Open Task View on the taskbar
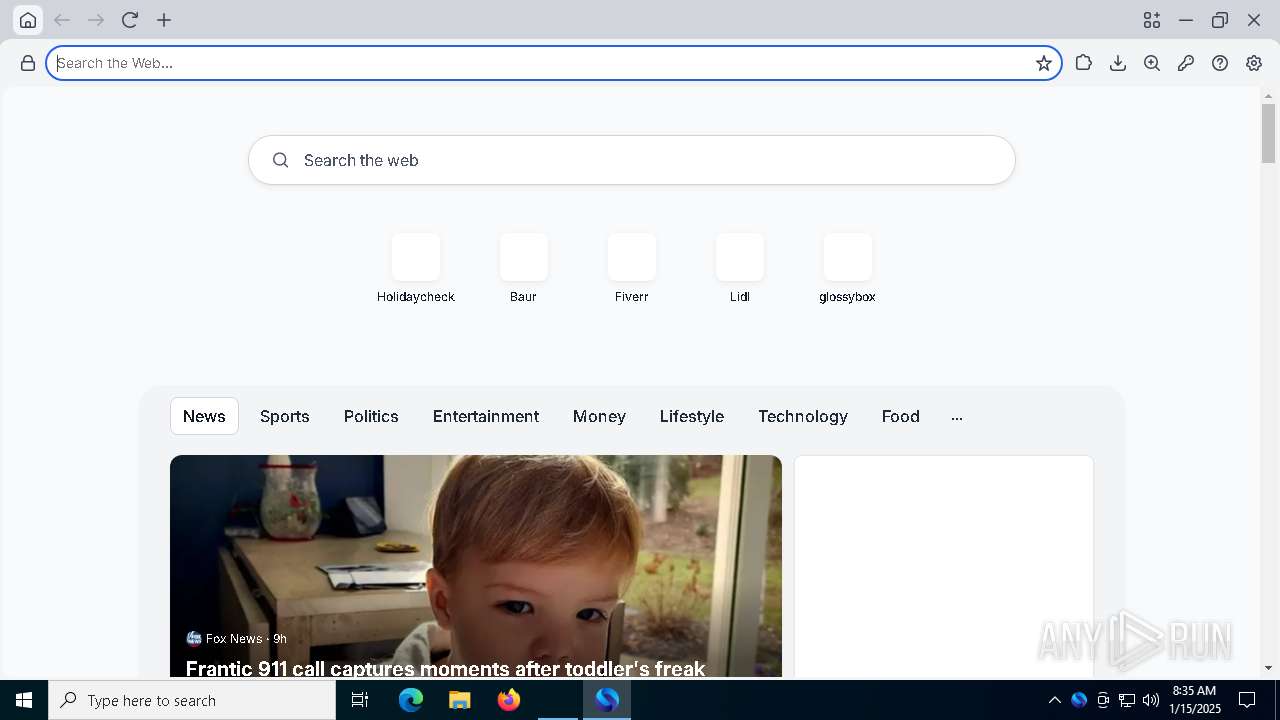 (360, 700)
